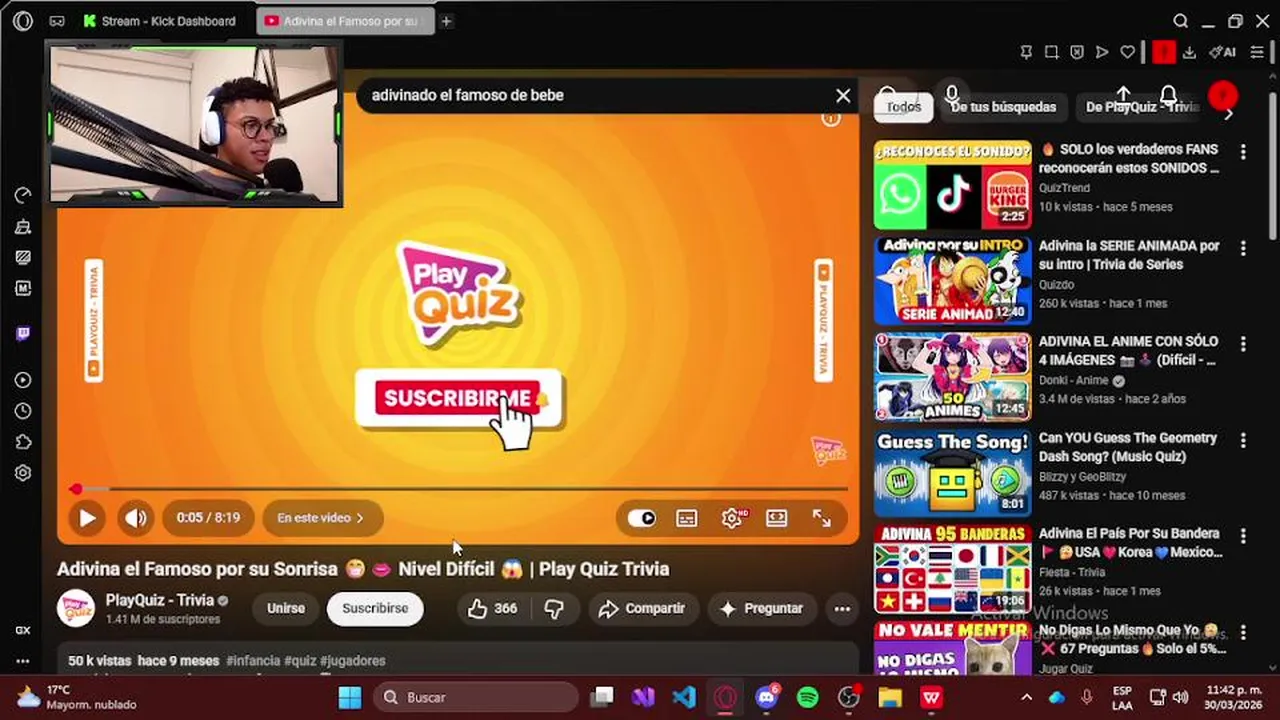Viewport: 1280px width, 720px height.
Task: Take a snapshot with the crop icon
Action: (1051, 52)
